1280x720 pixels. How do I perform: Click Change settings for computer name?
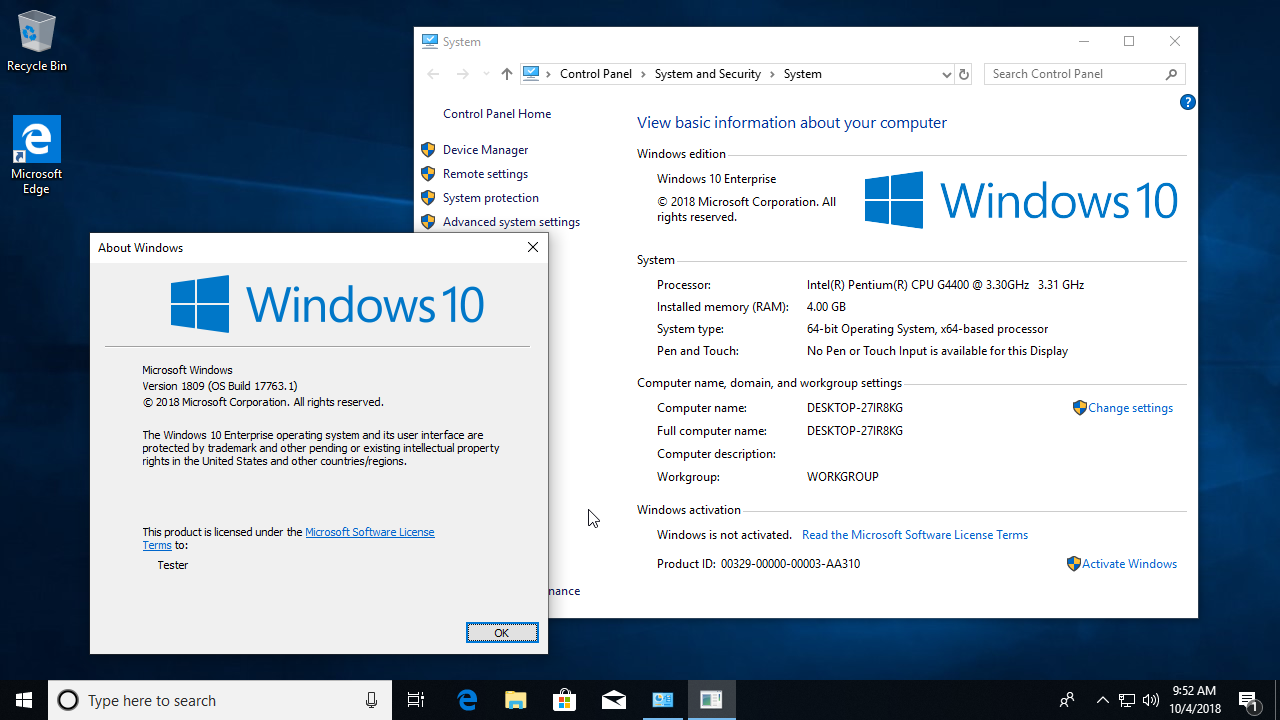pos(1130,408)
